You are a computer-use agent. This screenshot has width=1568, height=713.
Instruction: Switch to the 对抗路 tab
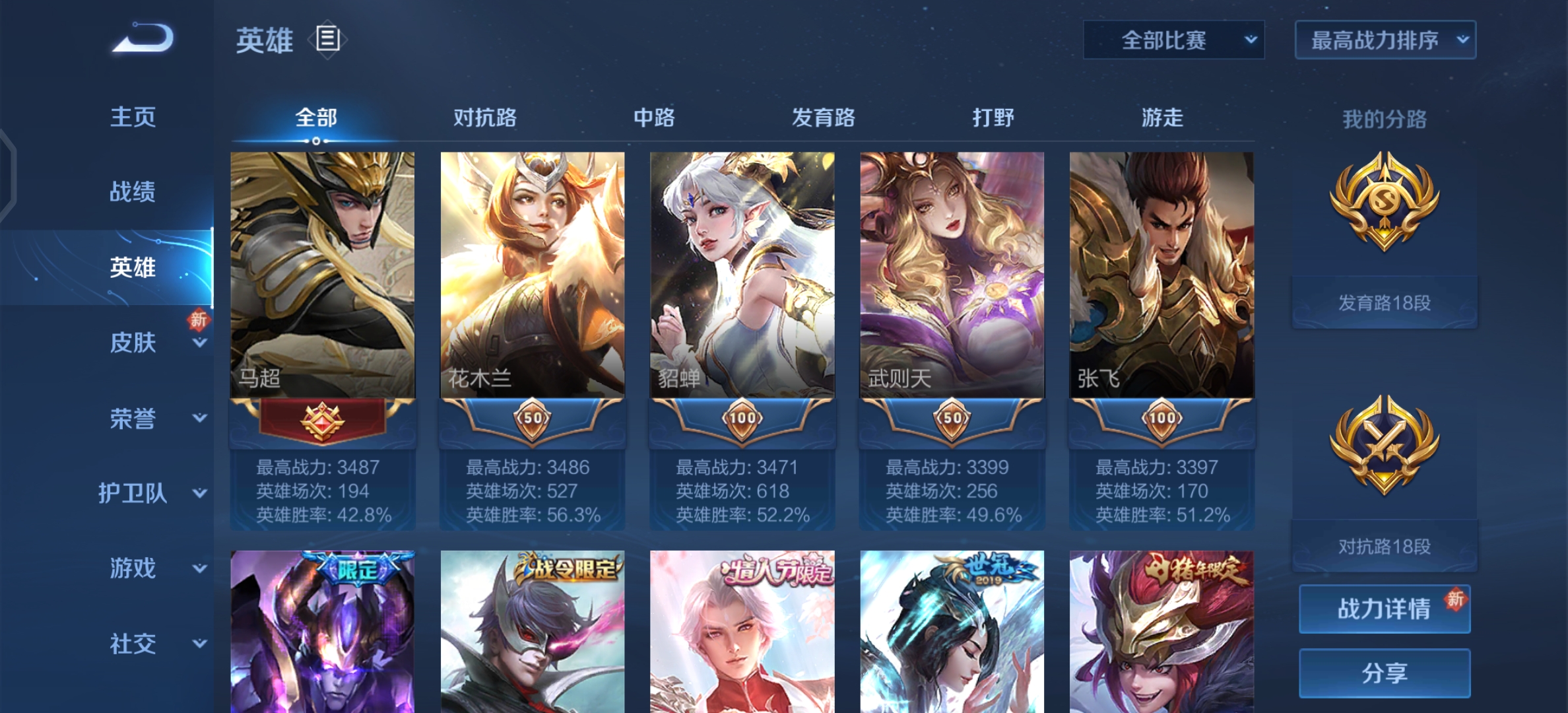(484, 118)
